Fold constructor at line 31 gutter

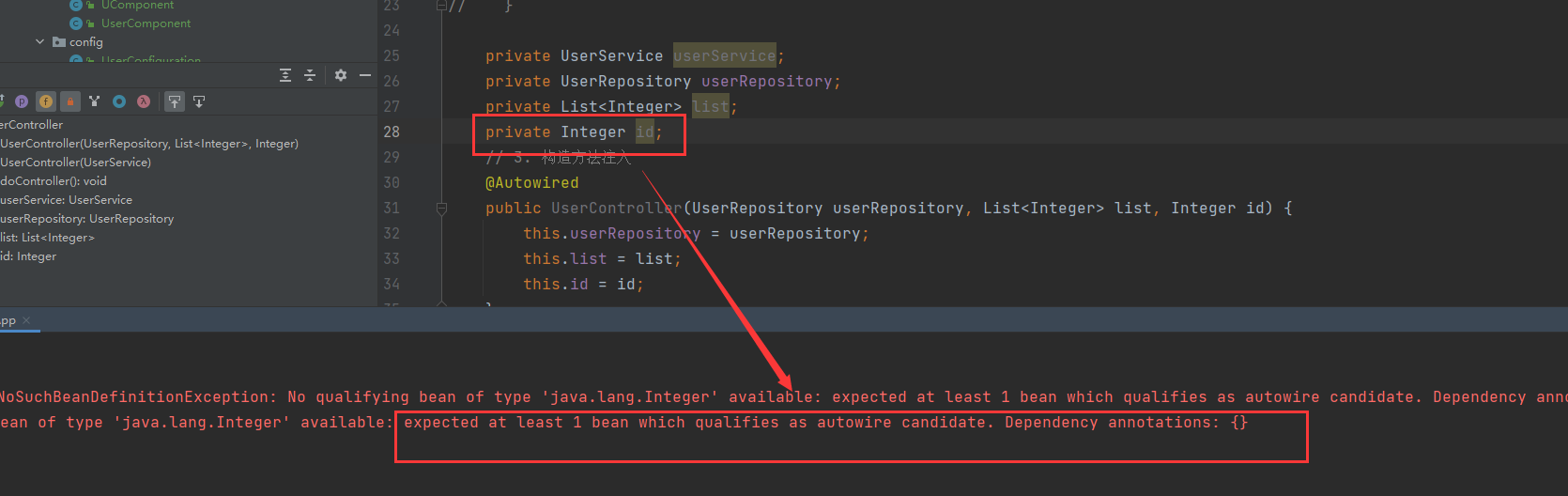[x=441, y=209]
